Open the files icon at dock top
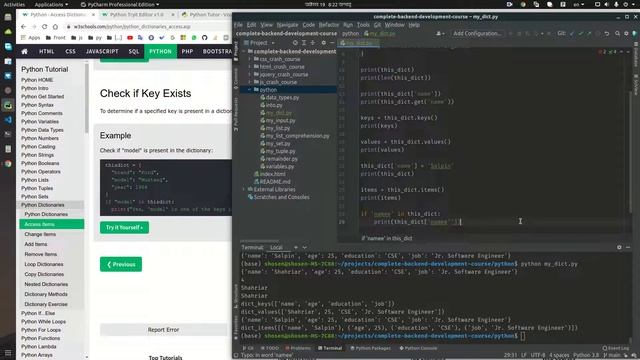640x360 pixels. (x=8, y=17)
